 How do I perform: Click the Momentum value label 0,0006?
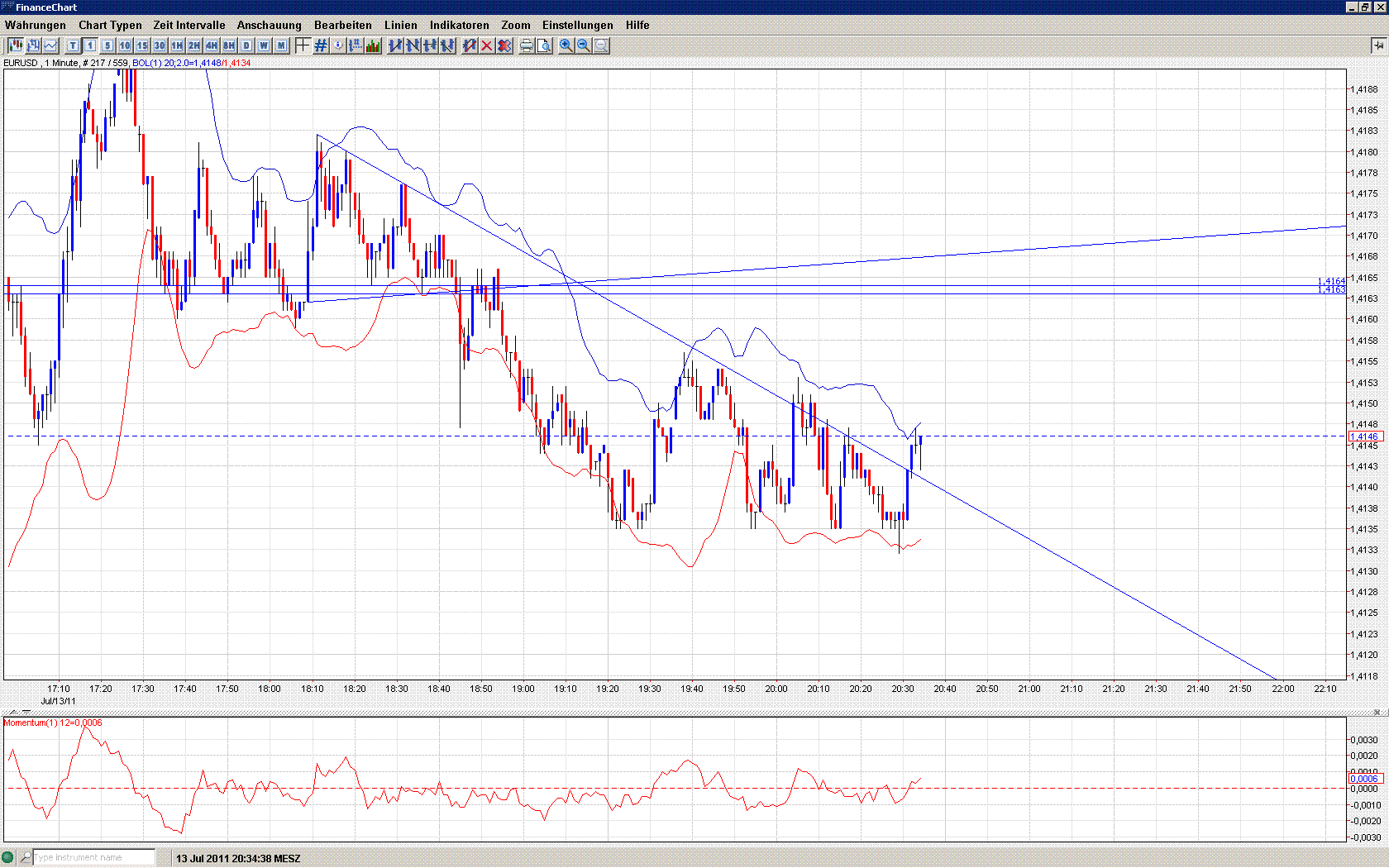tap(1364, 779)
